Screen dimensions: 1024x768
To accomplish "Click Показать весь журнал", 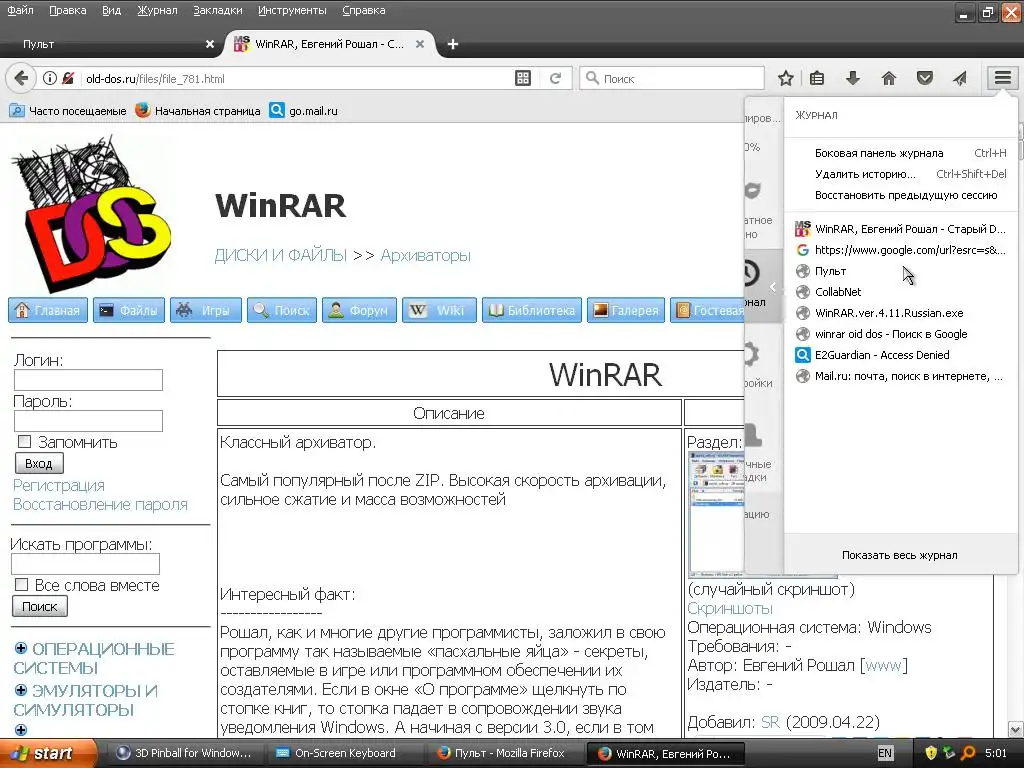I will click(x=899, y=554).
